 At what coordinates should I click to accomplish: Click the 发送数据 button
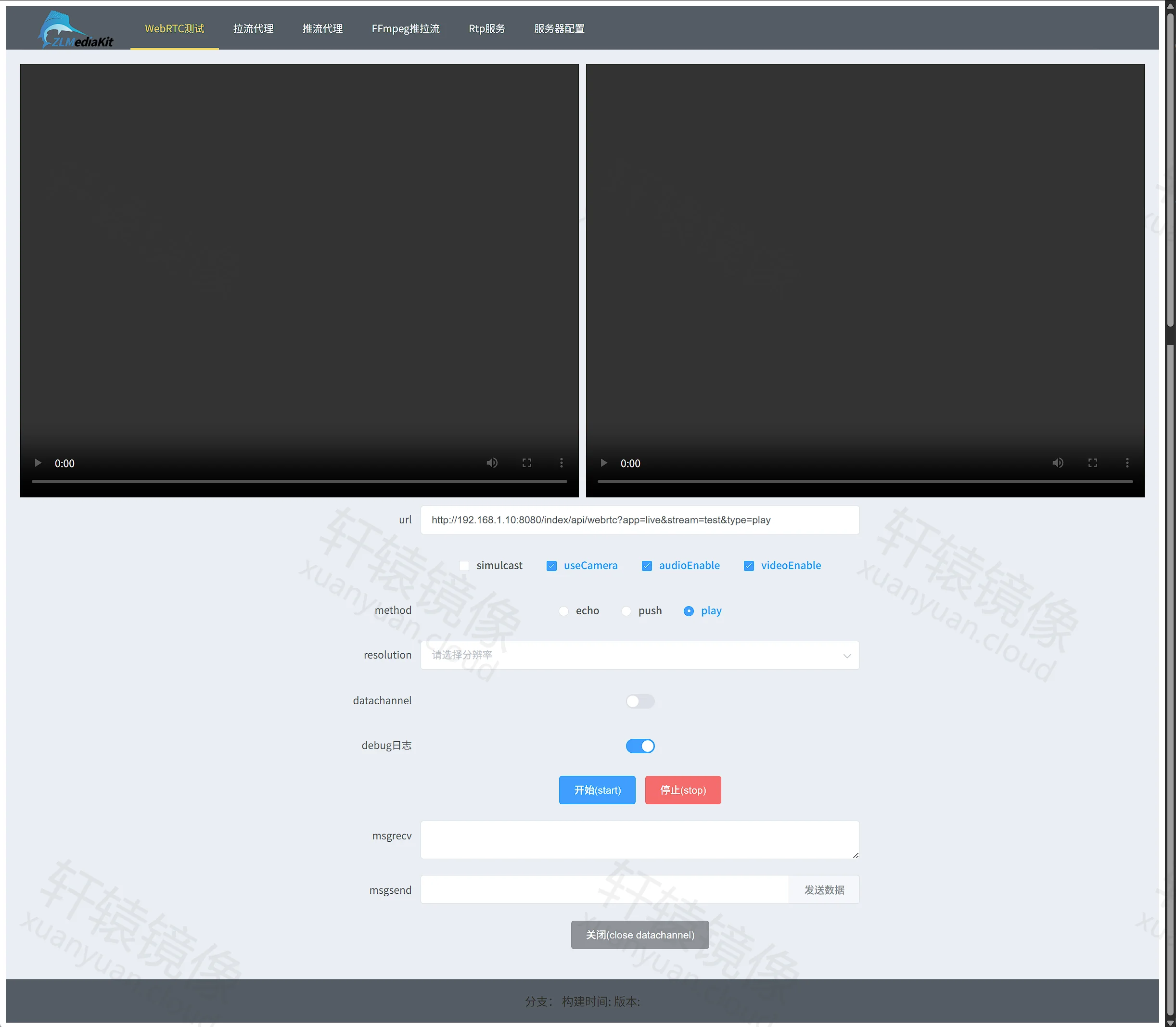(x=824, y=890)
